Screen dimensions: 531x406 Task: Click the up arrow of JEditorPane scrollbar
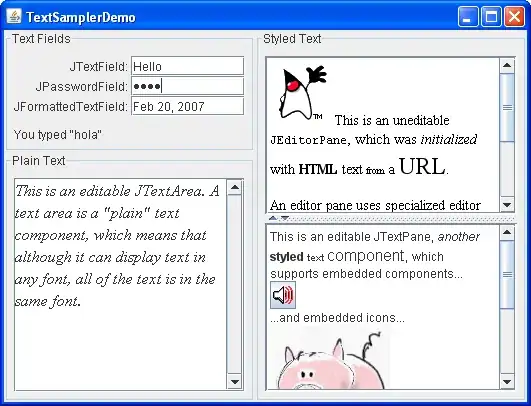click(x=507, y=65)
